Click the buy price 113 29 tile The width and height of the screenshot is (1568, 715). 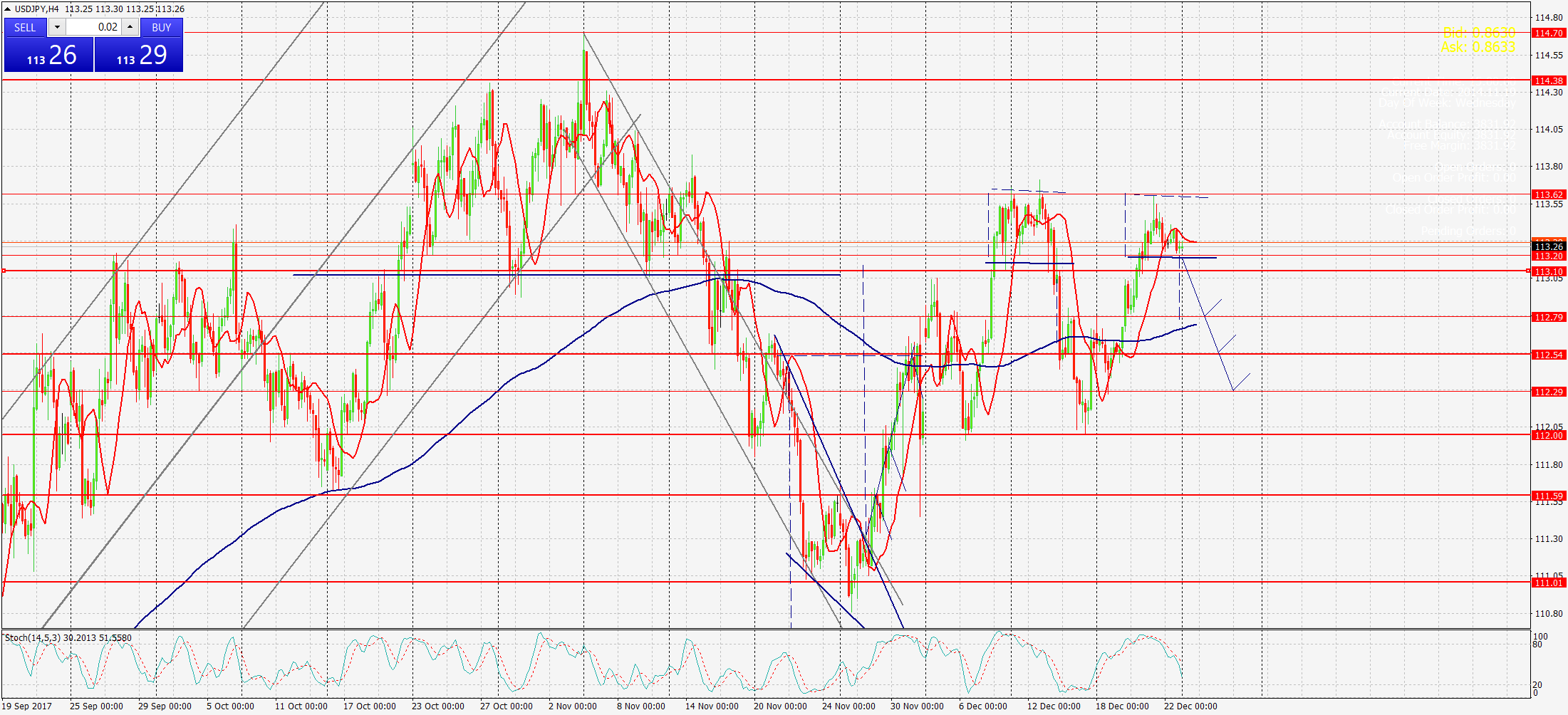point(139,55)
